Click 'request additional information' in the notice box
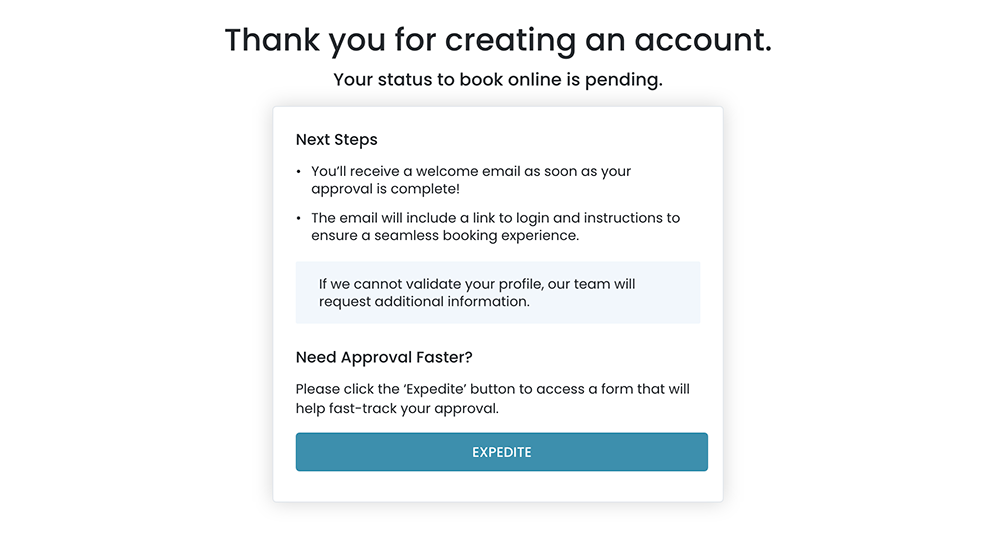 424,302
